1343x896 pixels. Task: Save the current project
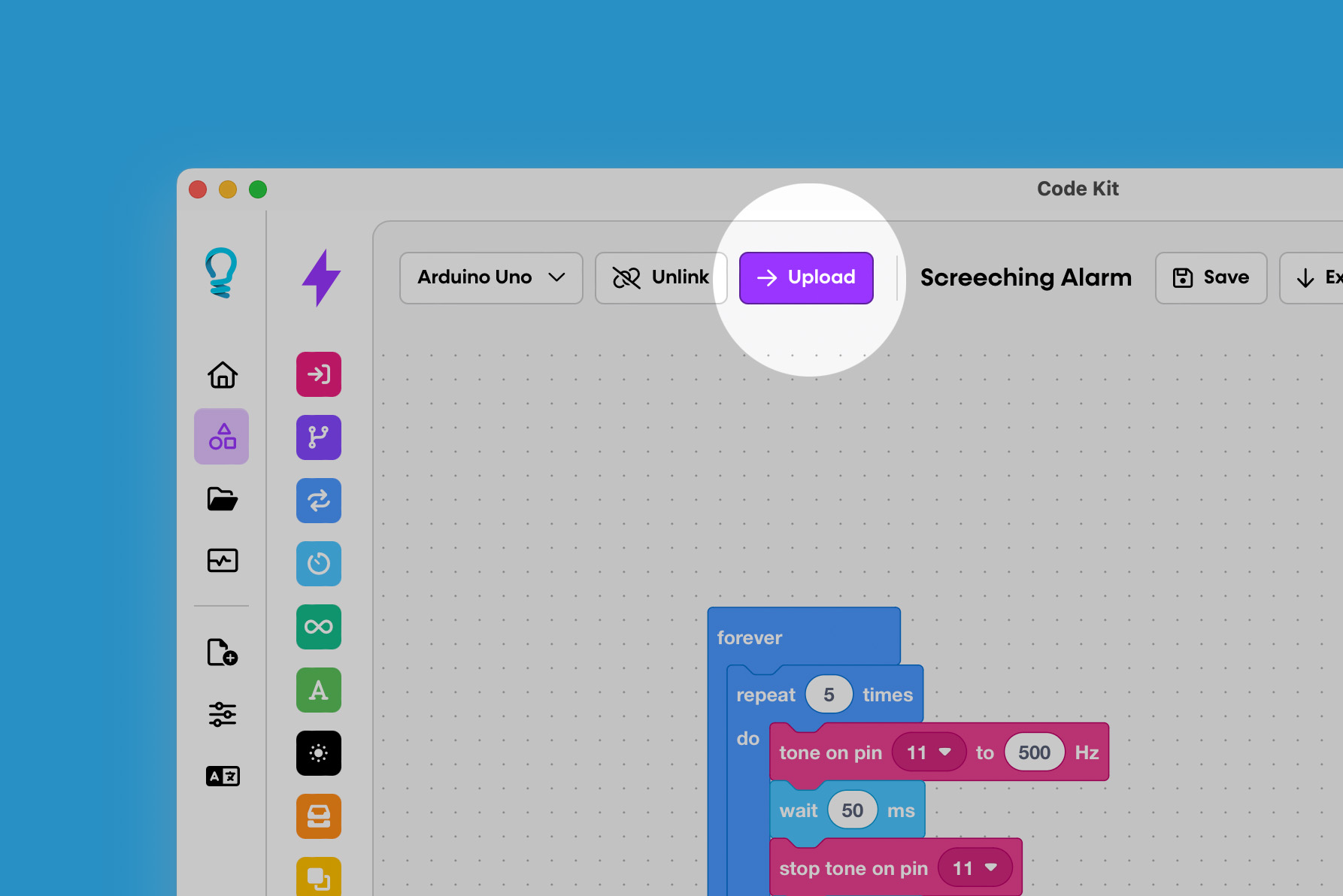click(1211, 277)
